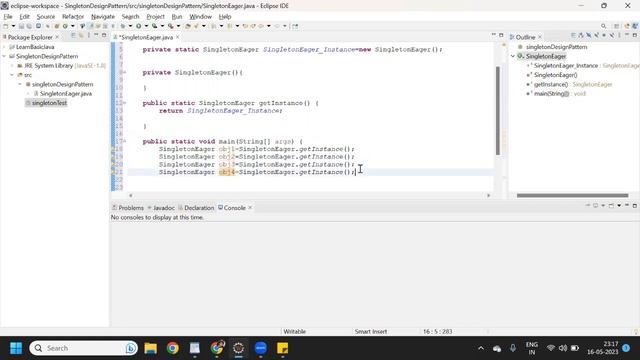Screen dimensions: 640x360
Task: Minimize the editor area
Action: pos(493,35)
